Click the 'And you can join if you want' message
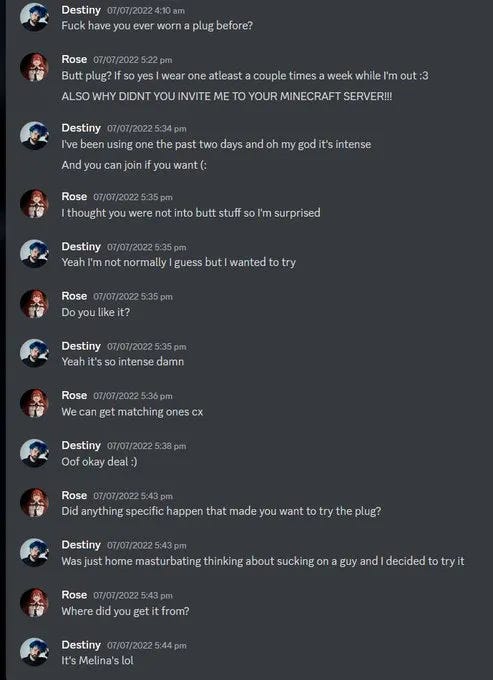Viewport: 493px width, 680px height. pos(134,165)
